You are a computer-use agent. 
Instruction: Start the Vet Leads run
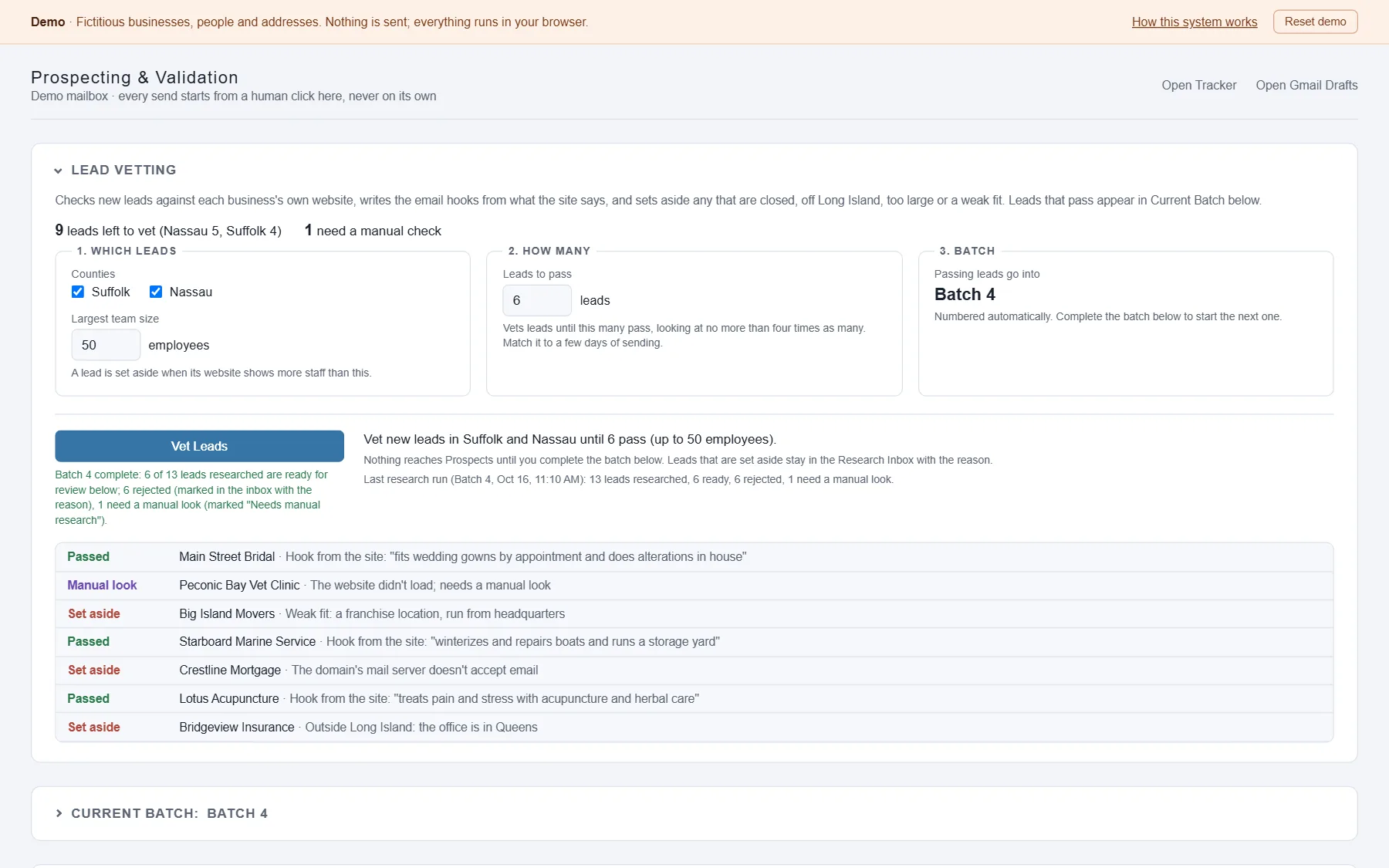pos(199,446)
